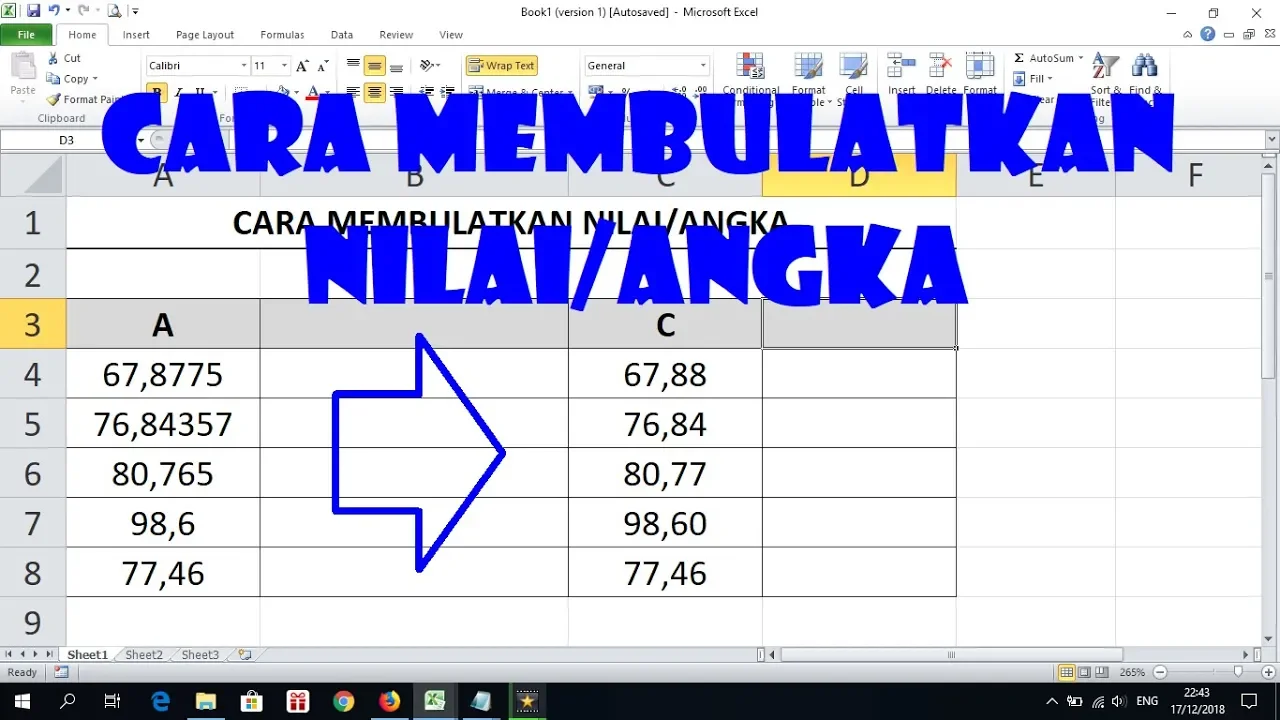1280x720 pixels.
Task: Open the Windows Start menu
Action: point(22,701)
